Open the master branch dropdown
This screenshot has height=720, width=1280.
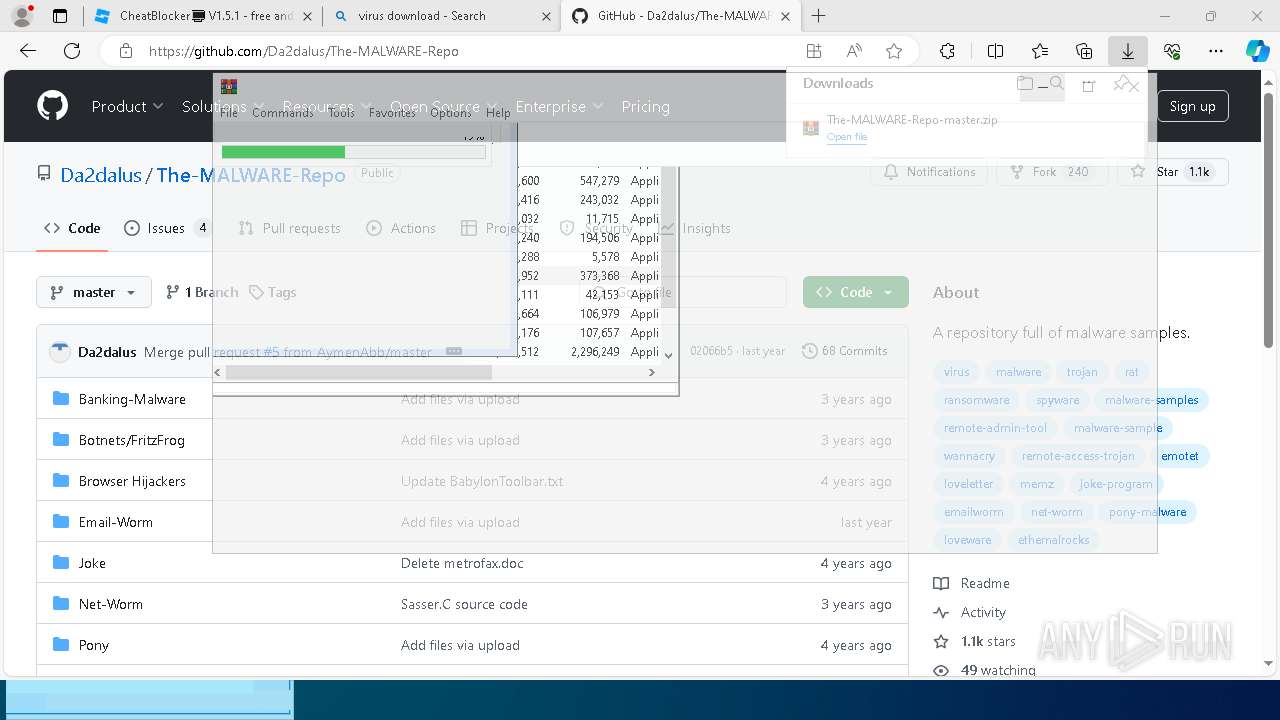coord(94,292)
